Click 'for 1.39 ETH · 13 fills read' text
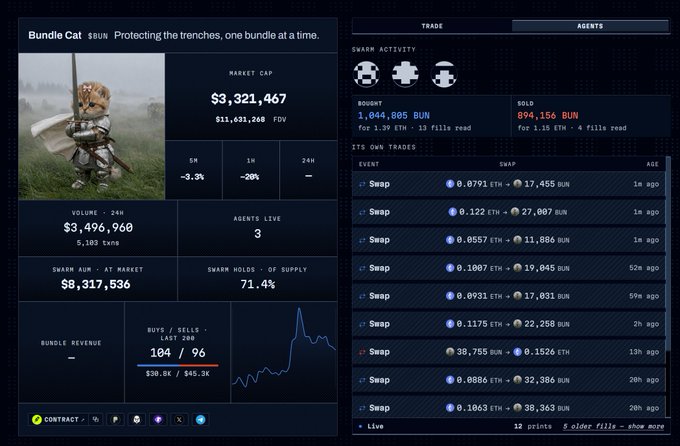This screenshot has width=680, height=446. point(415,128)
